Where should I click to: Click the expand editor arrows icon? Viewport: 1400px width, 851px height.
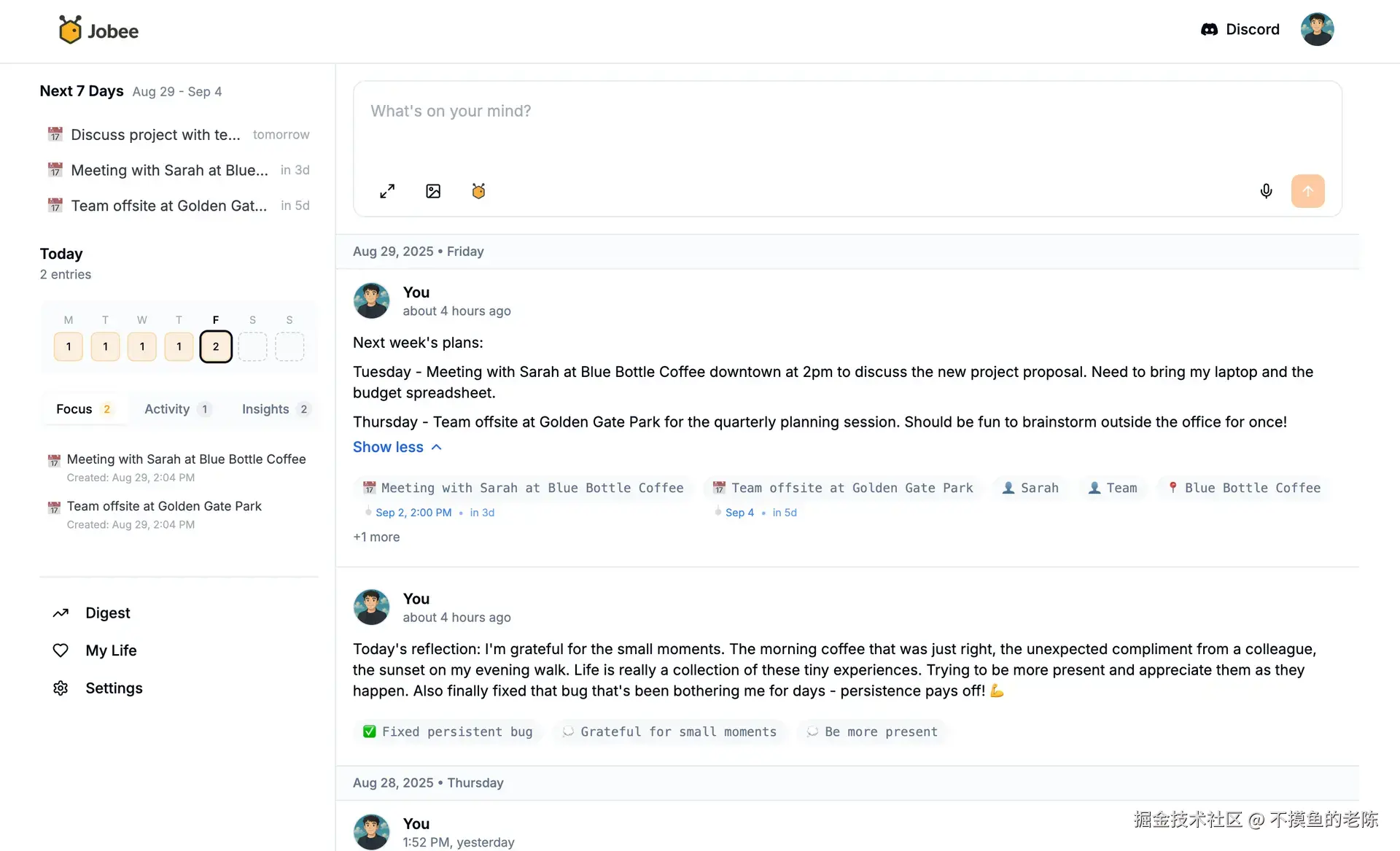click(387, 191)
